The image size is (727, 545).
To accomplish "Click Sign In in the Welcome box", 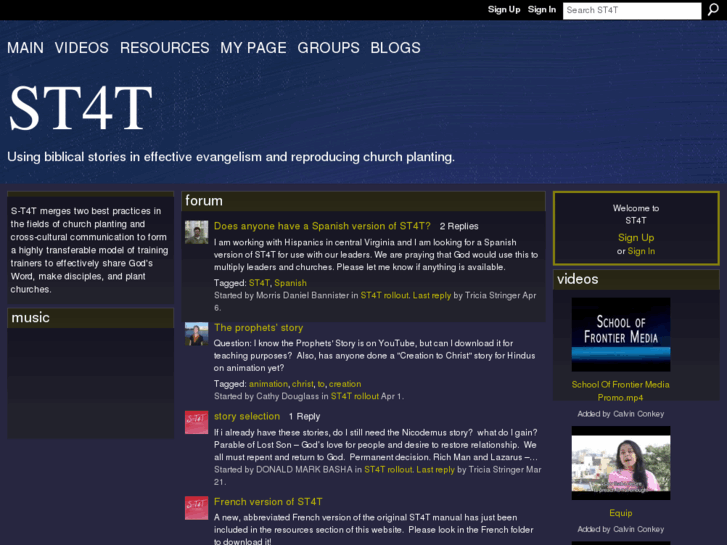I will [x=641, y=251].
